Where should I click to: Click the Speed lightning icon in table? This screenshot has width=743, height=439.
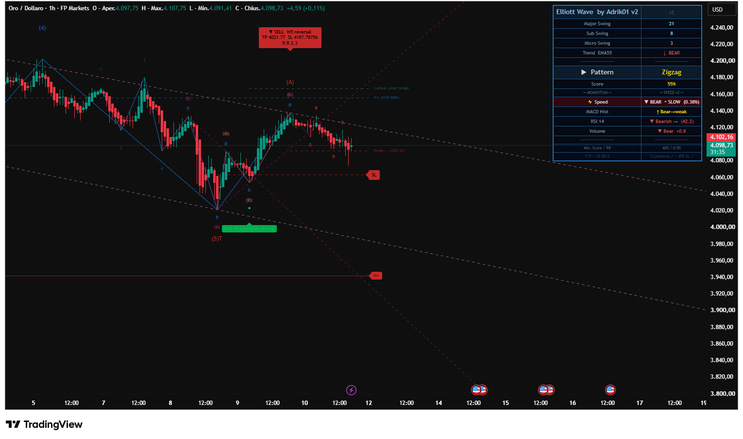click(x=590, y=102)
